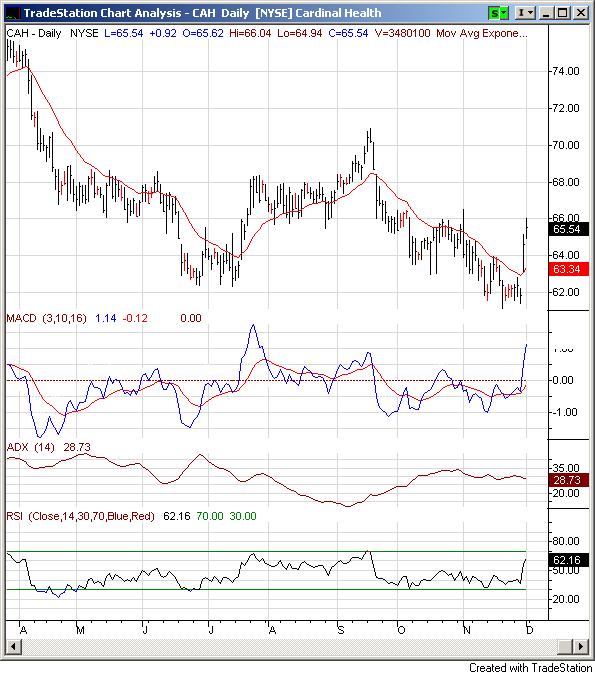Click the 'MACD (3,10,16)' indicator label
This screenshot has height=674, width=595.
(46, 318)
